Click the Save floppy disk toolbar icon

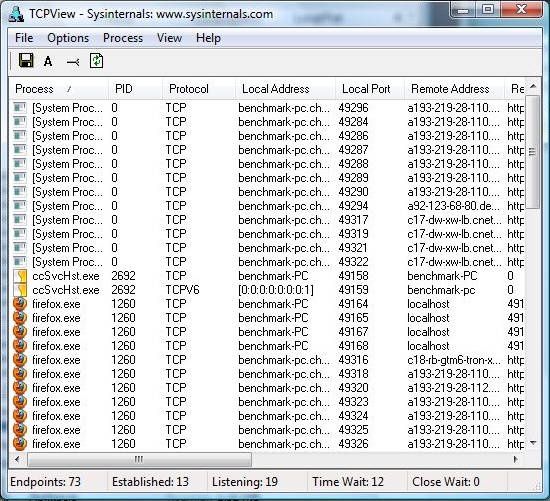pyautogui.click(x=26, y=61)
